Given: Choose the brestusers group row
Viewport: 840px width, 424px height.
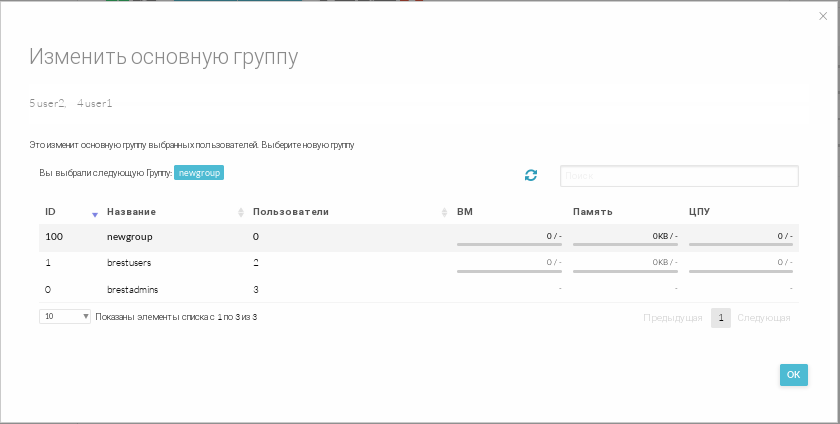Looking at the screenshot, I should tap(129, 263).
